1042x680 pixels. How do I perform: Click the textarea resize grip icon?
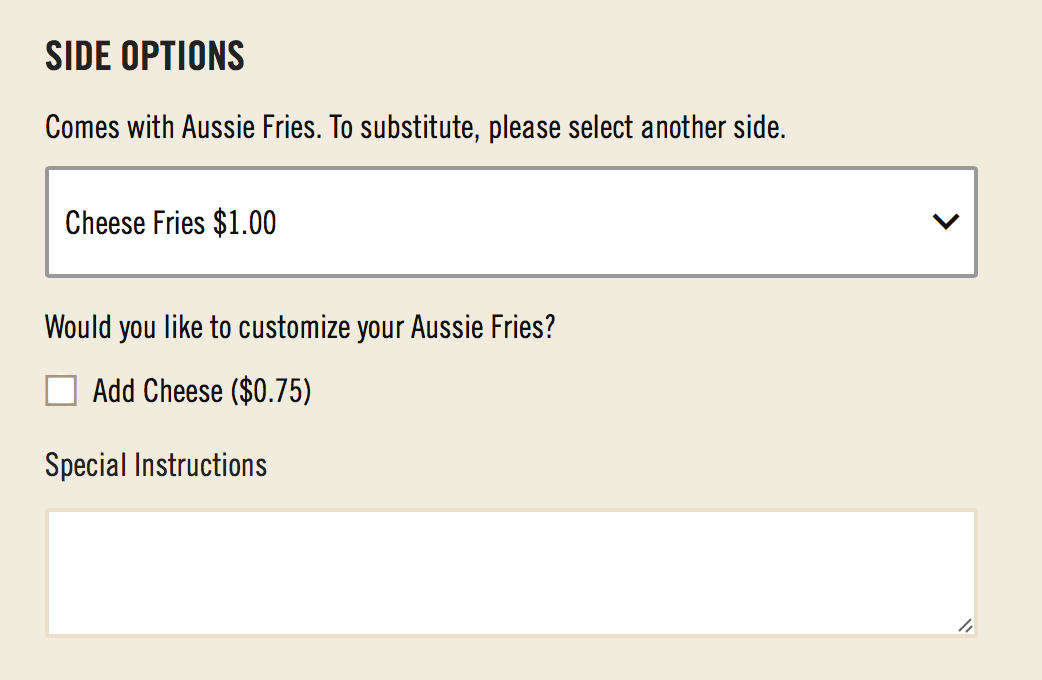964,625
